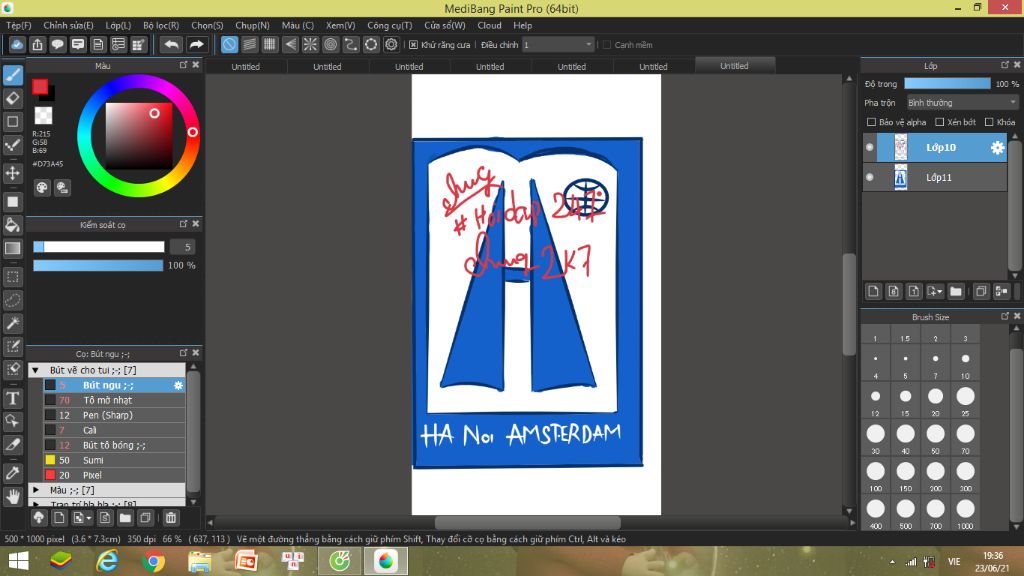The image size is (1024, 576).
Task: Select the Bucket fill tool
Action: coord(13,224)
